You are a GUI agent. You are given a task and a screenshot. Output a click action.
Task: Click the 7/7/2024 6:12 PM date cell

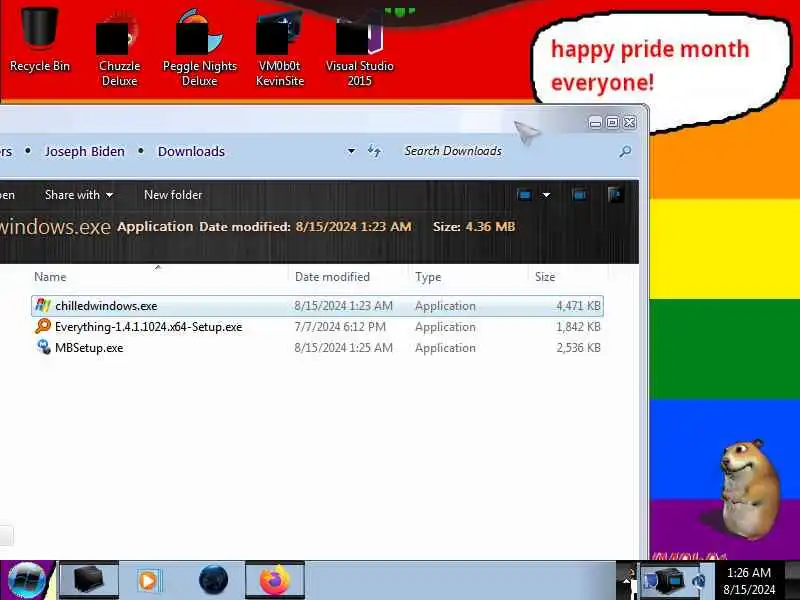click(340, 327)
